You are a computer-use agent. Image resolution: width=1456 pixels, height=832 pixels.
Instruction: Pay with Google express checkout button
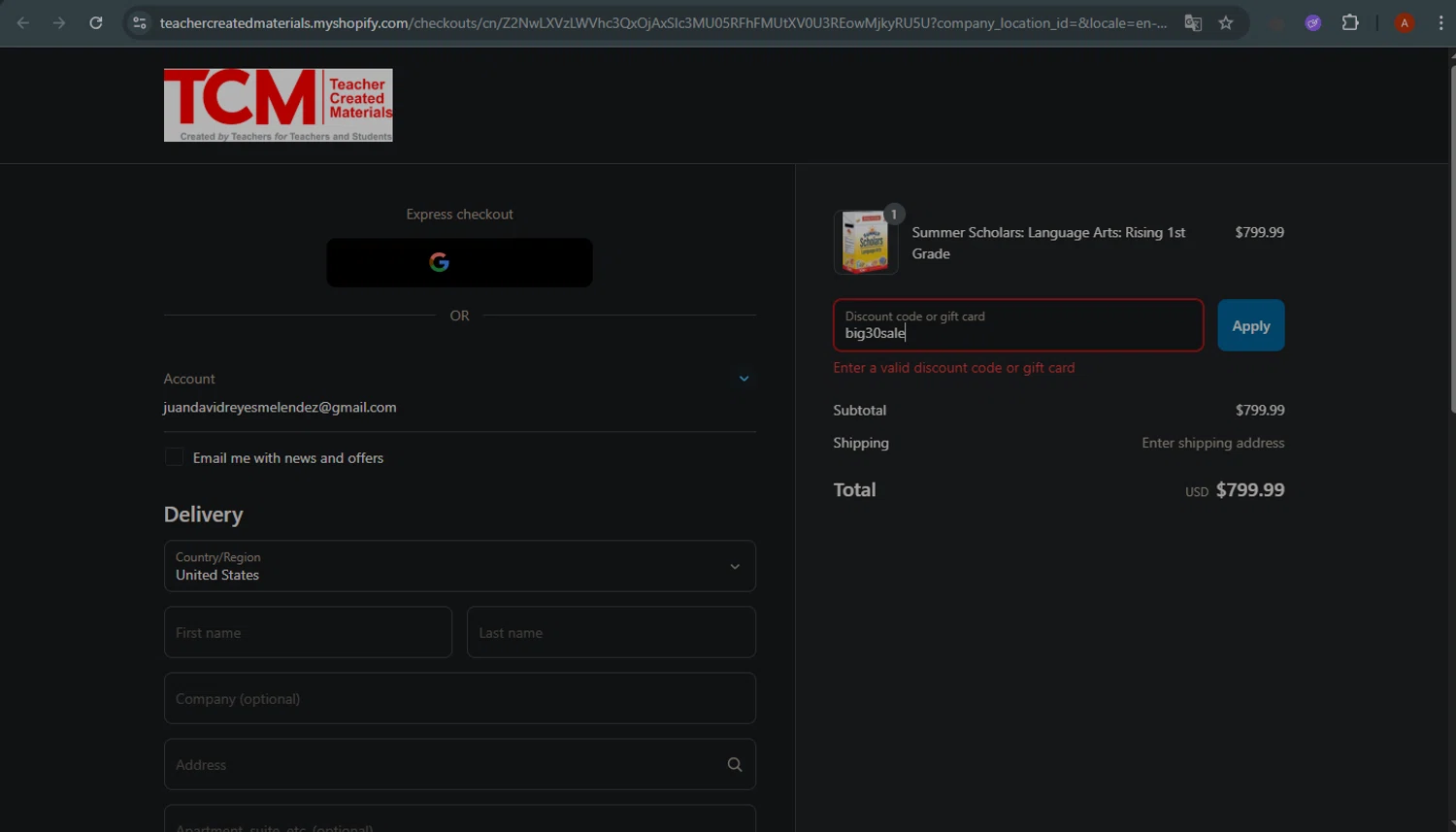pos(459,262)
